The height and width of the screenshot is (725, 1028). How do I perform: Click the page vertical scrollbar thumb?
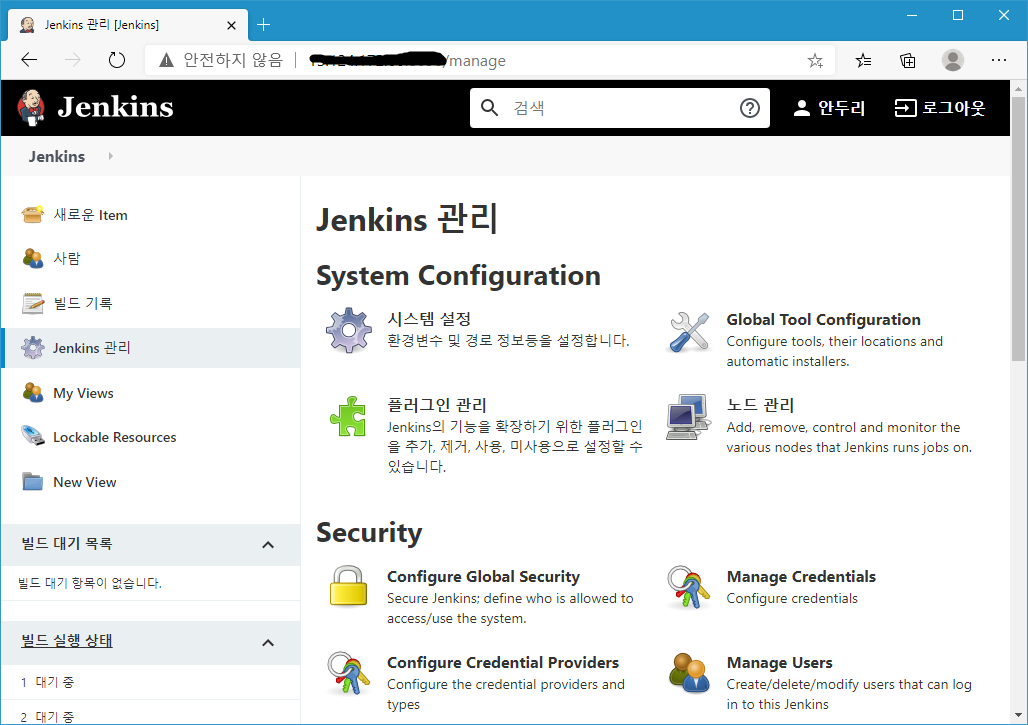point(1018,228)
